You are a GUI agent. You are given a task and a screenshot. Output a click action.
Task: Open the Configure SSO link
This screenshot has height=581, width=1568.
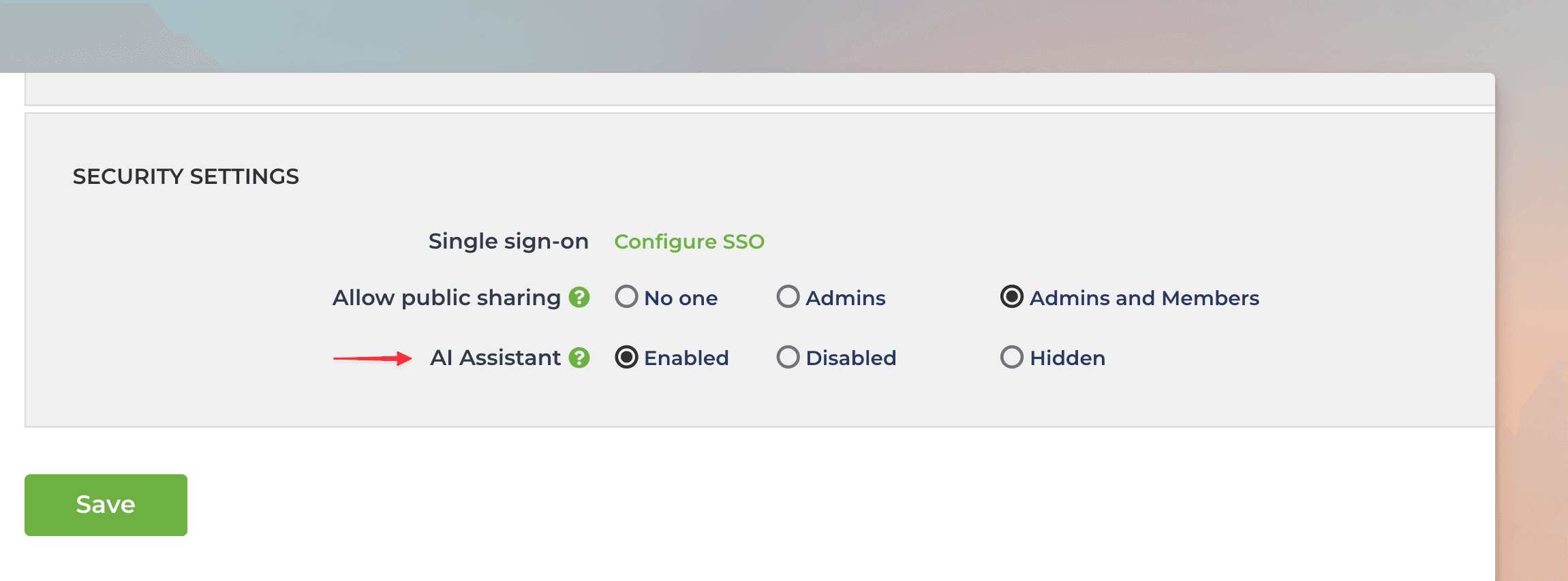click(689, 242)
